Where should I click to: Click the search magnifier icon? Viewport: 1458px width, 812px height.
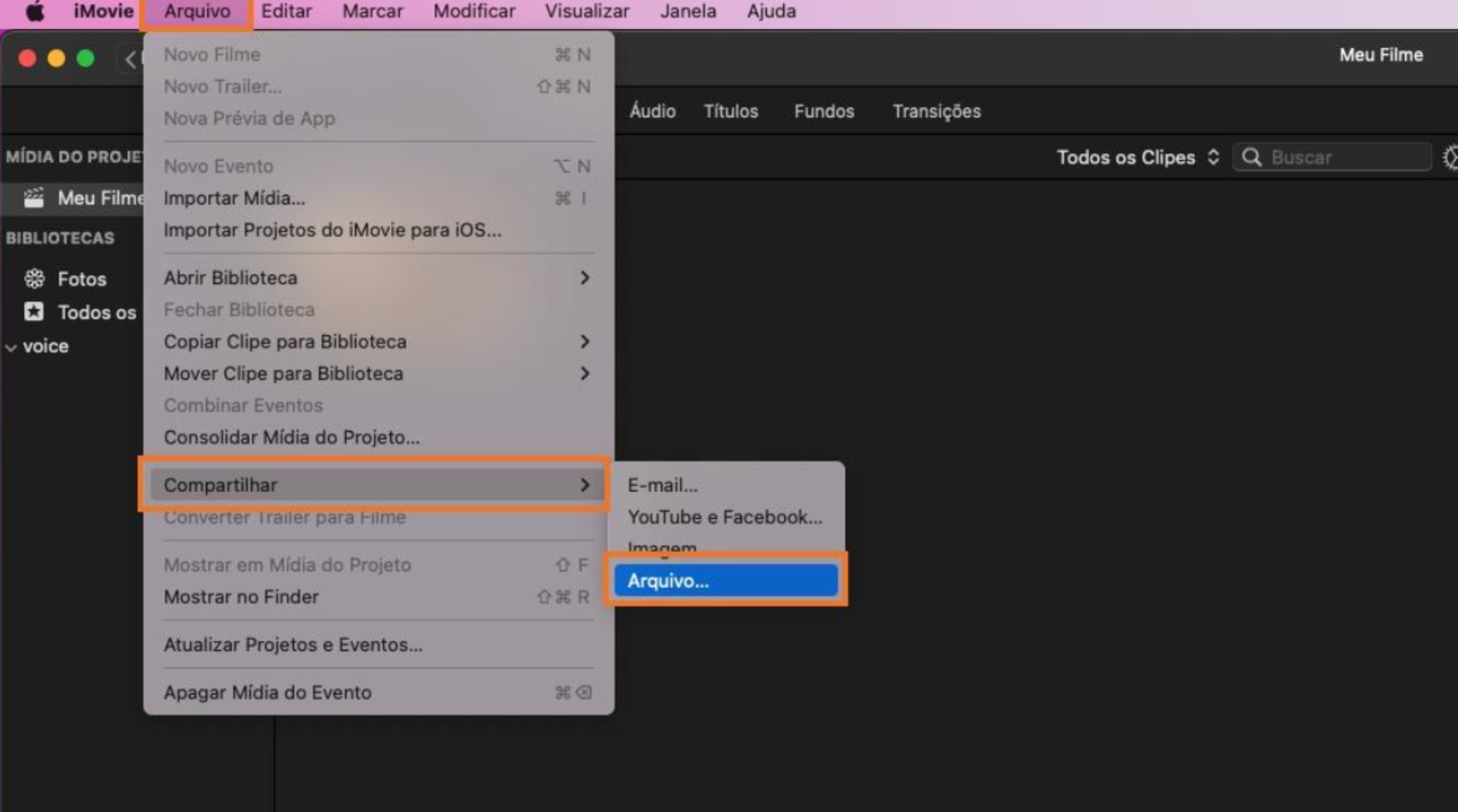(x=1252, y=157)
